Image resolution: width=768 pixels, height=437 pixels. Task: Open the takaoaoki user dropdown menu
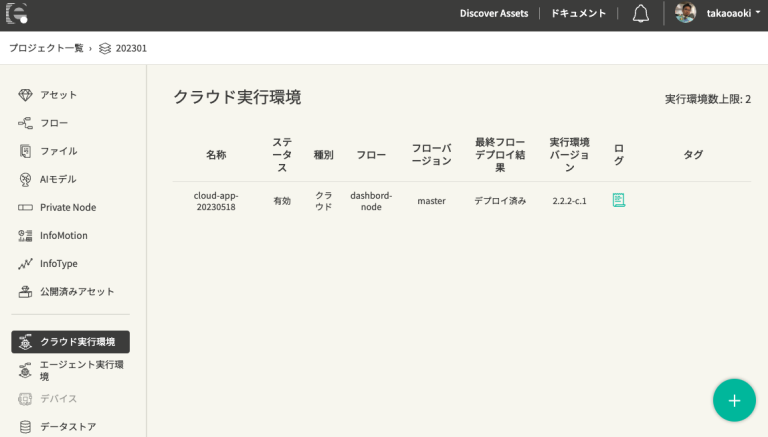point(733,13)
